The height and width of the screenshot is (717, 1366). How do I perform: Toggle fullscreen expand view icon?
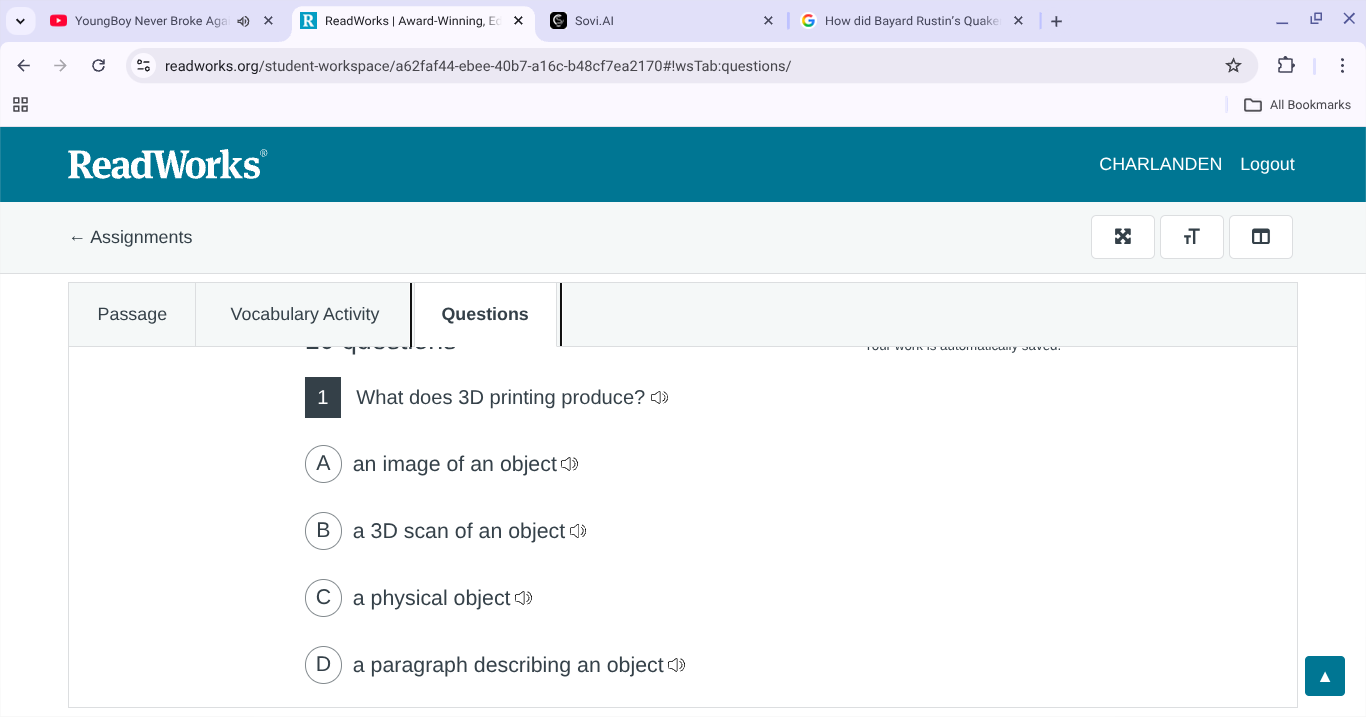[1122, 237]
